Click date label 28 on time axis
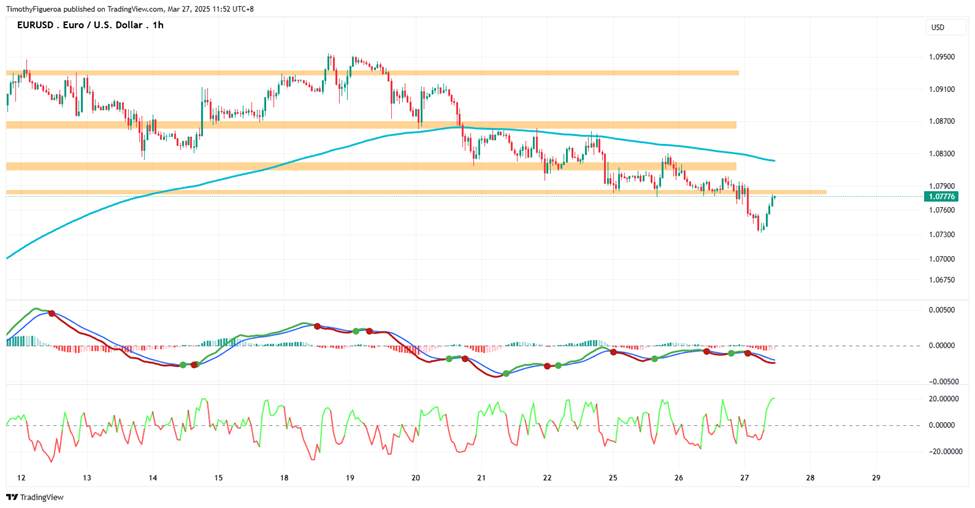The height and width of the screenshot is (508, 975). coord(810,478)
